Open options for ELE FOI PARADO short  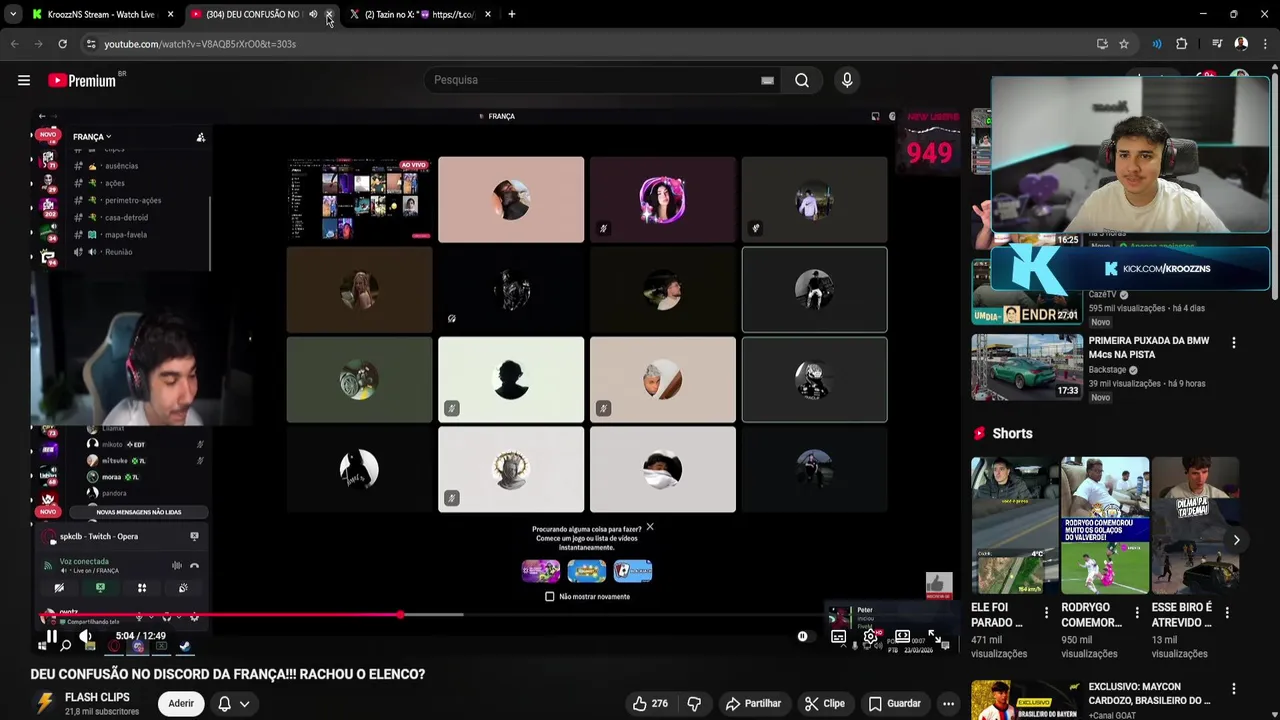pyautogui.click(x=1047, y=612)
